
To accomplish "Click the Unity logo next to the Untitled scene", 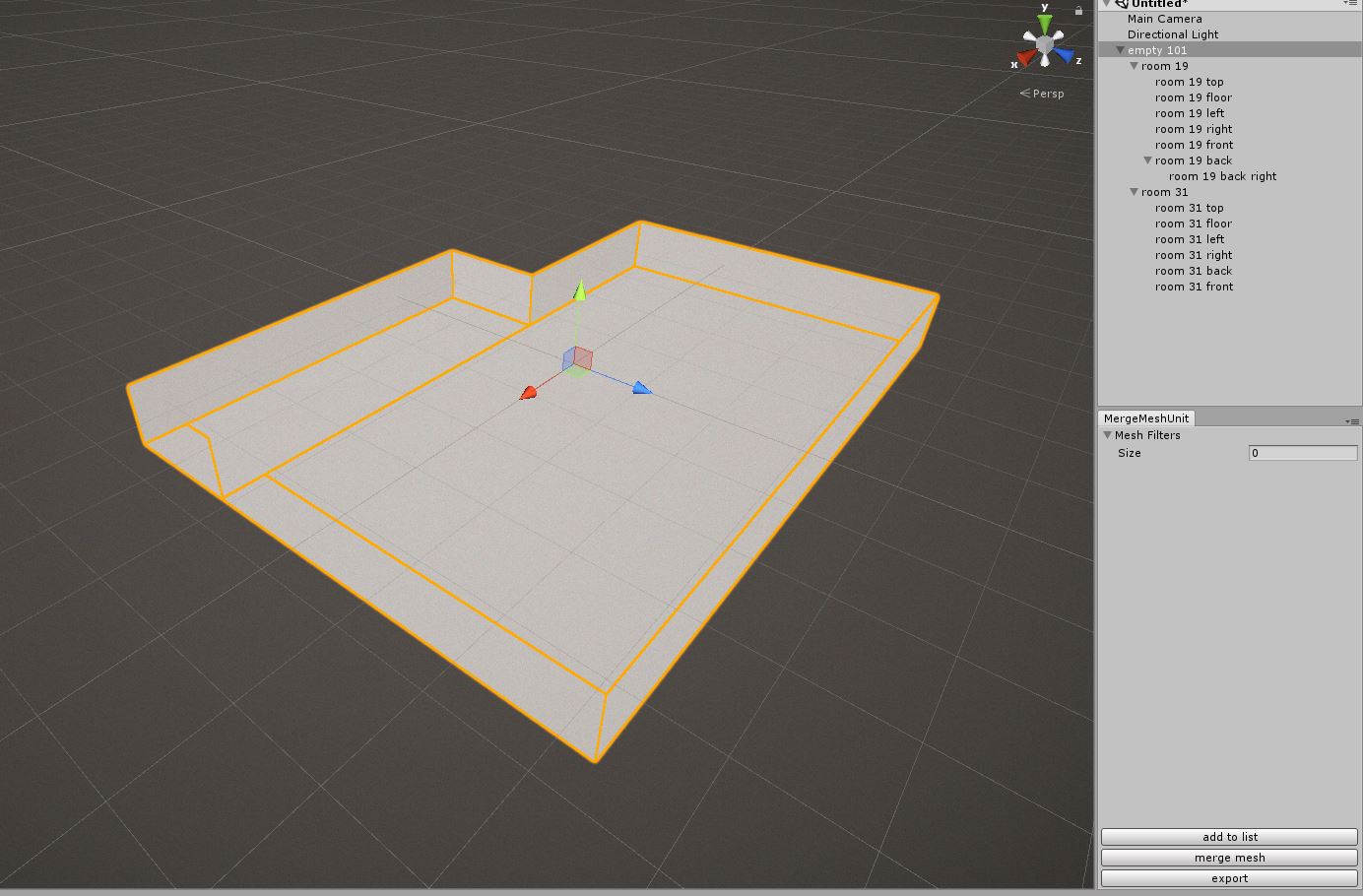I will tap(1122, 4).
